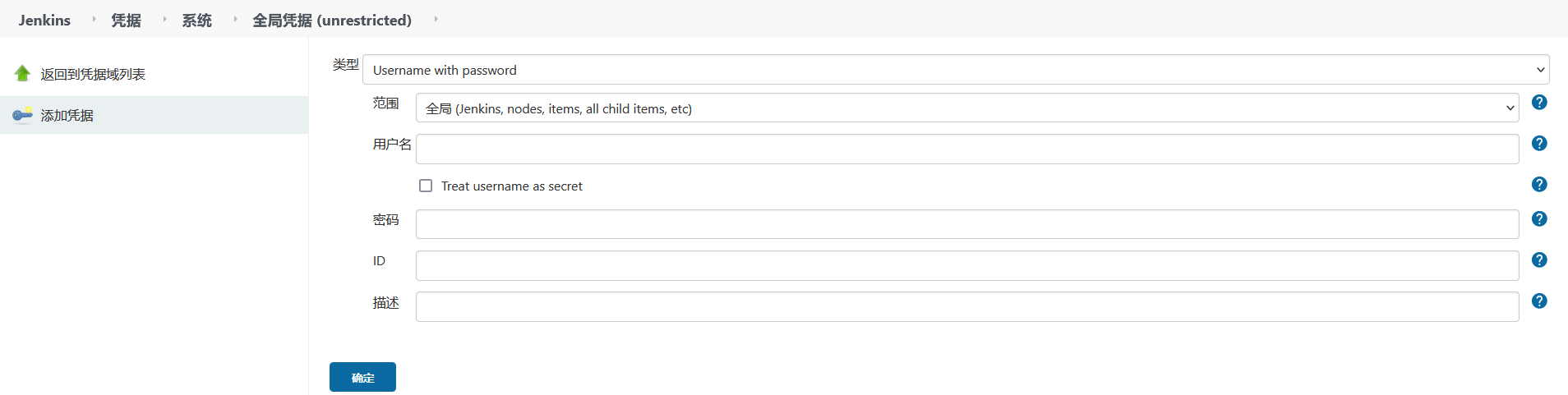Open the 类型 Username with password dropdown

pos(956,70)
